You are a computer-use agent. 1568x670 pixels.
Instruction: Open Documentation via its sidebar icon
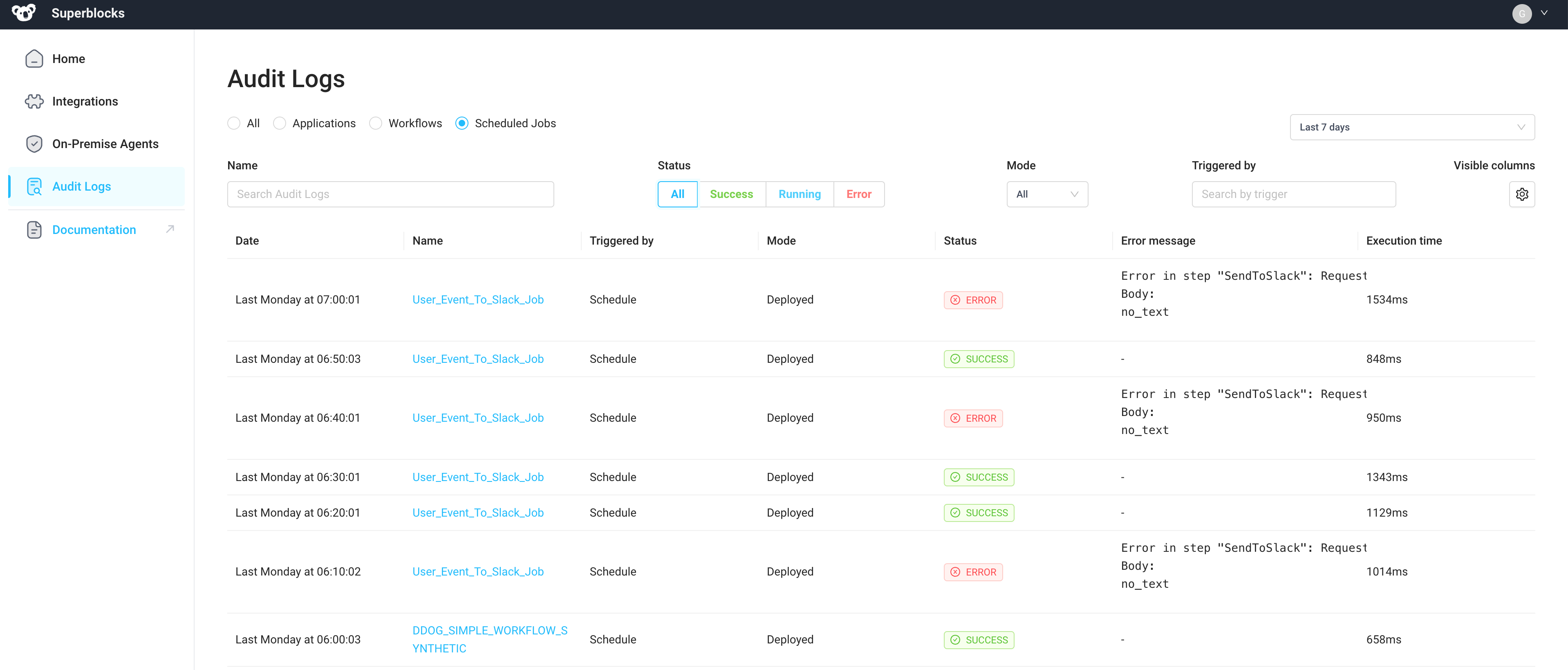pos(34,229)
